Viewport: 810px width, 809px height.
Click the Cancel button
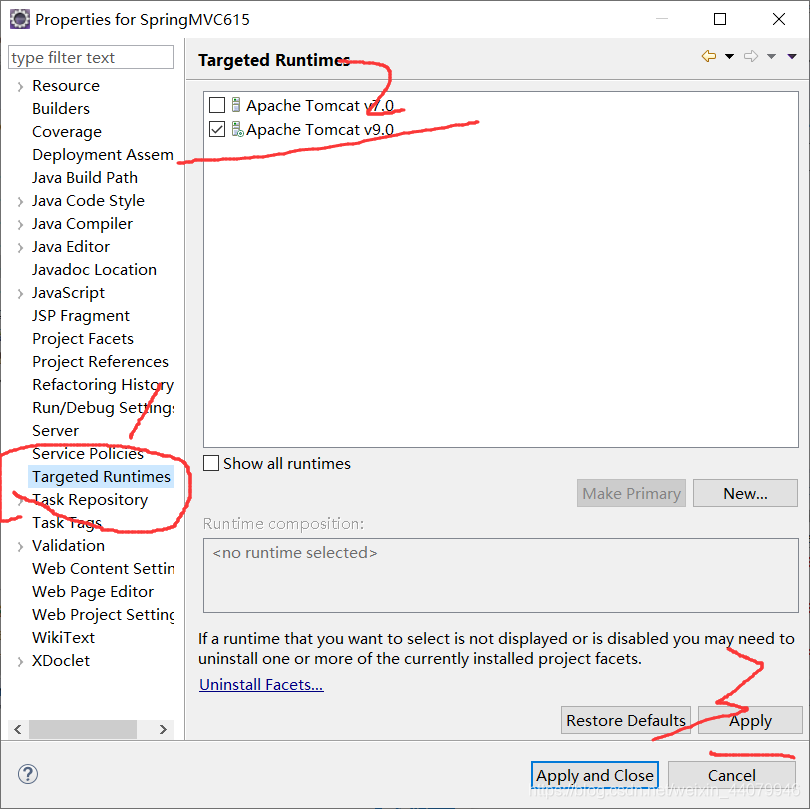click(x=731, y=775)
